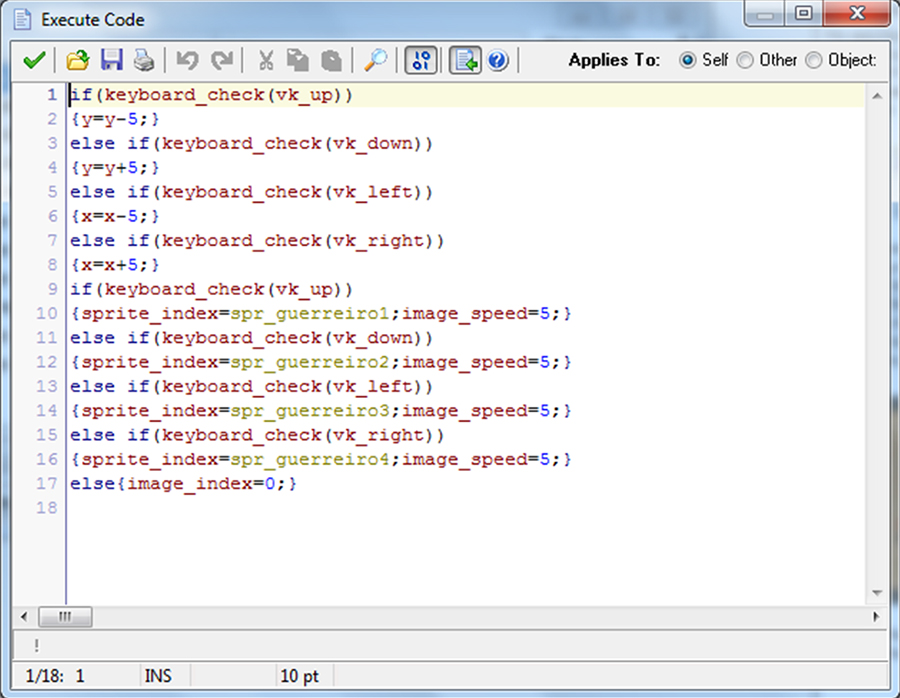Print the code with printer icon
Viewport: 900px width, 698px height.
pyautogui.click(x=144, y=61)
